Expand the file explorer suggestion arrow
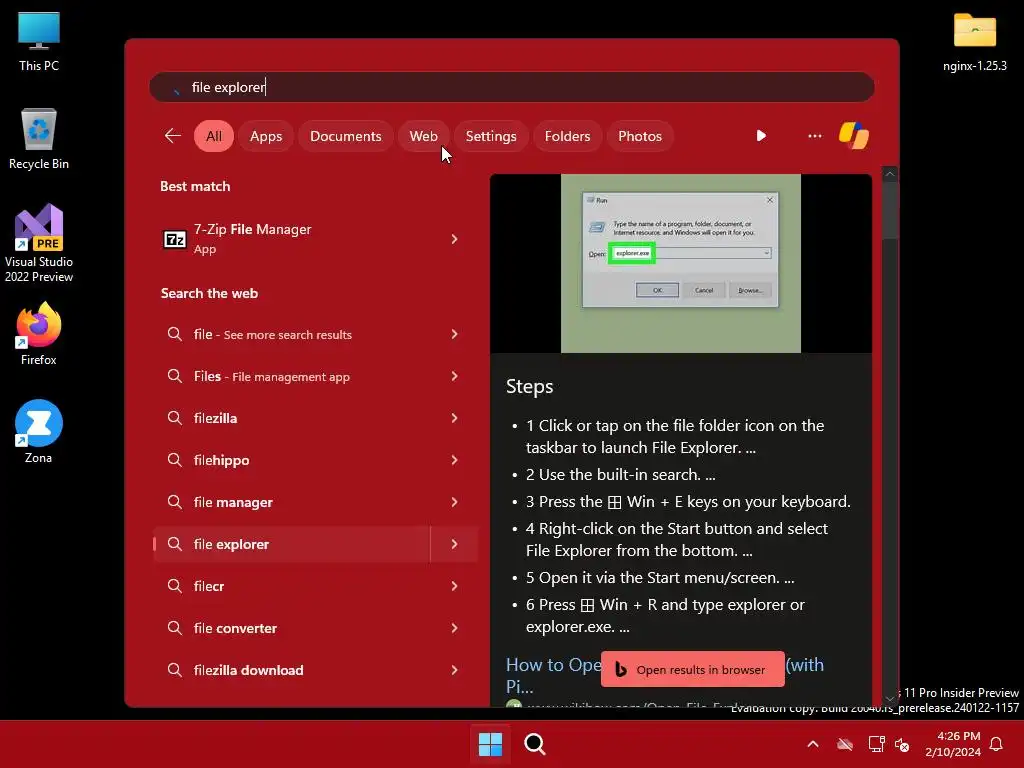This screenshot has height=768, width=1024. 455,544
